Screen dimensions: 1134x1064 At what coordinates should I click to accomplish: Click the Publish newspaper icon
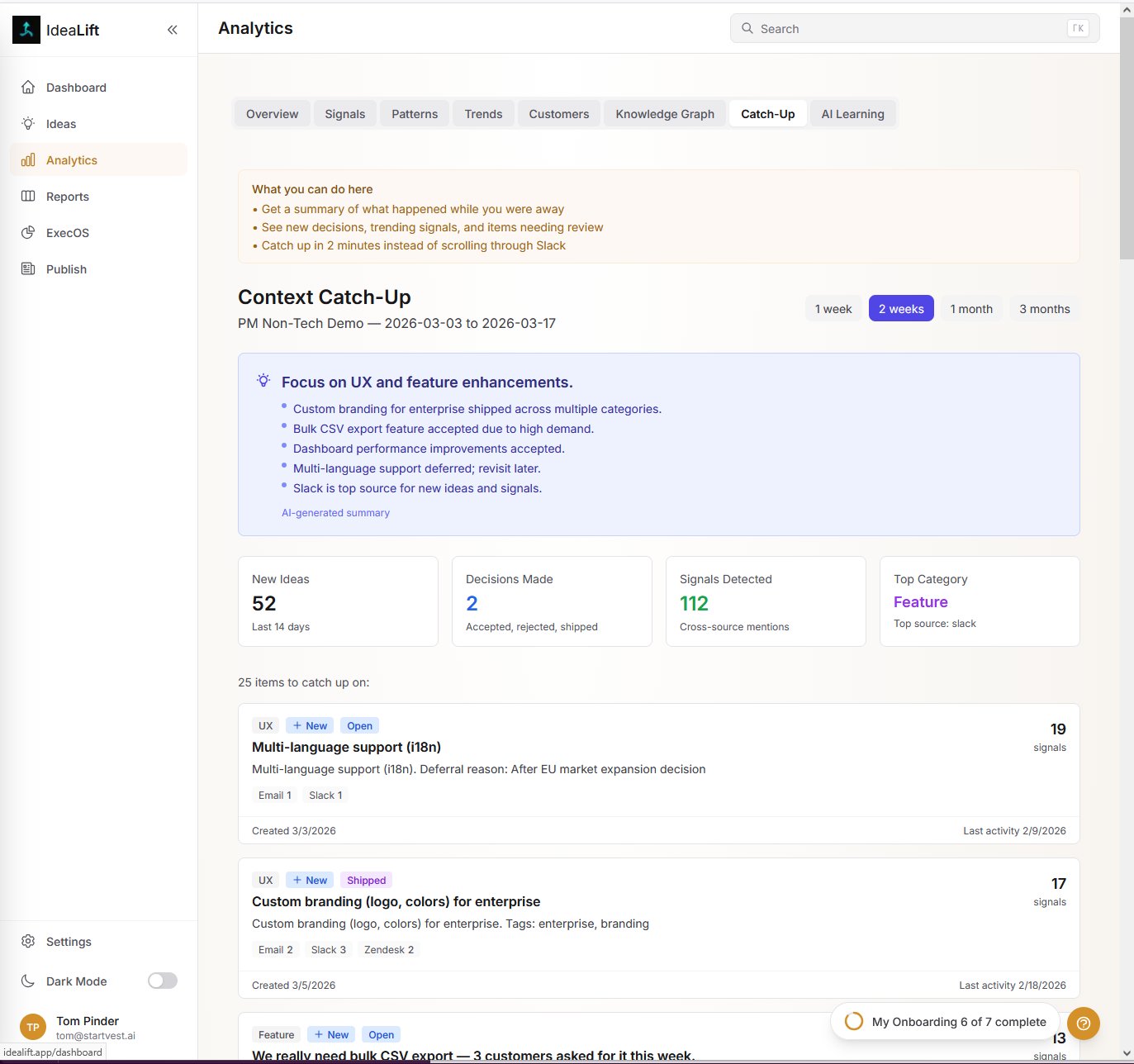click(x=28, y=269)
